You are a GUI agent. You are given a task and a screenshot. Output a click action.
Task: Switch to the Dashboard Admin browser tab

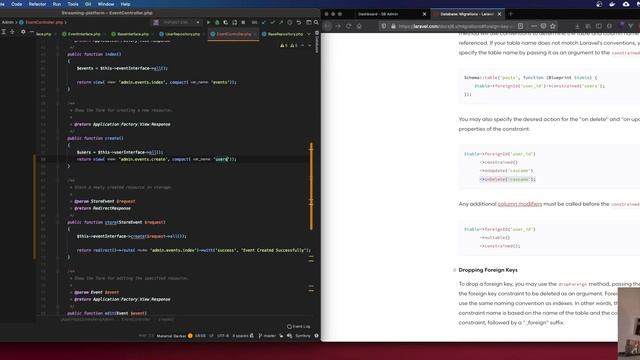(x=378, y=14)
